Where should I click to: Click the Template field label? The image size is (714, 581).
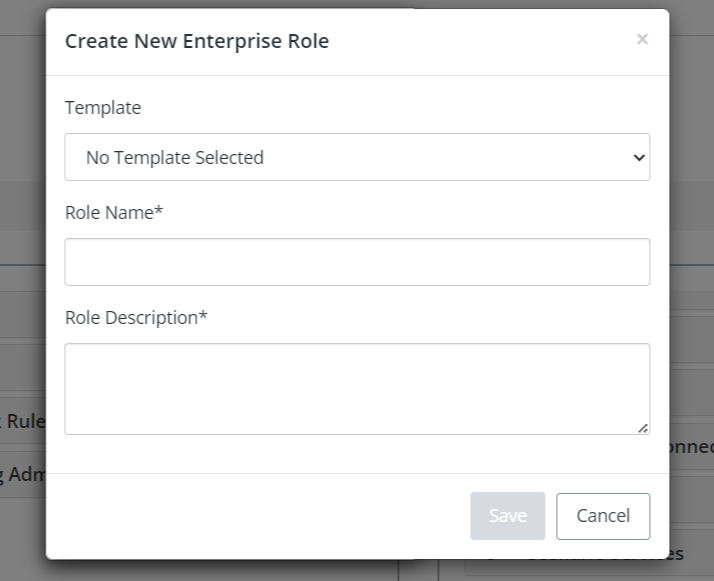(103, 107)
